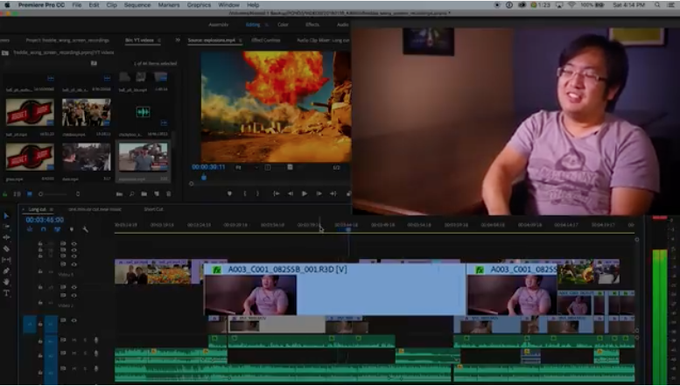680x386 pixels.
Task: Click the sort icons button in project panel
Action: pos(78,194)
